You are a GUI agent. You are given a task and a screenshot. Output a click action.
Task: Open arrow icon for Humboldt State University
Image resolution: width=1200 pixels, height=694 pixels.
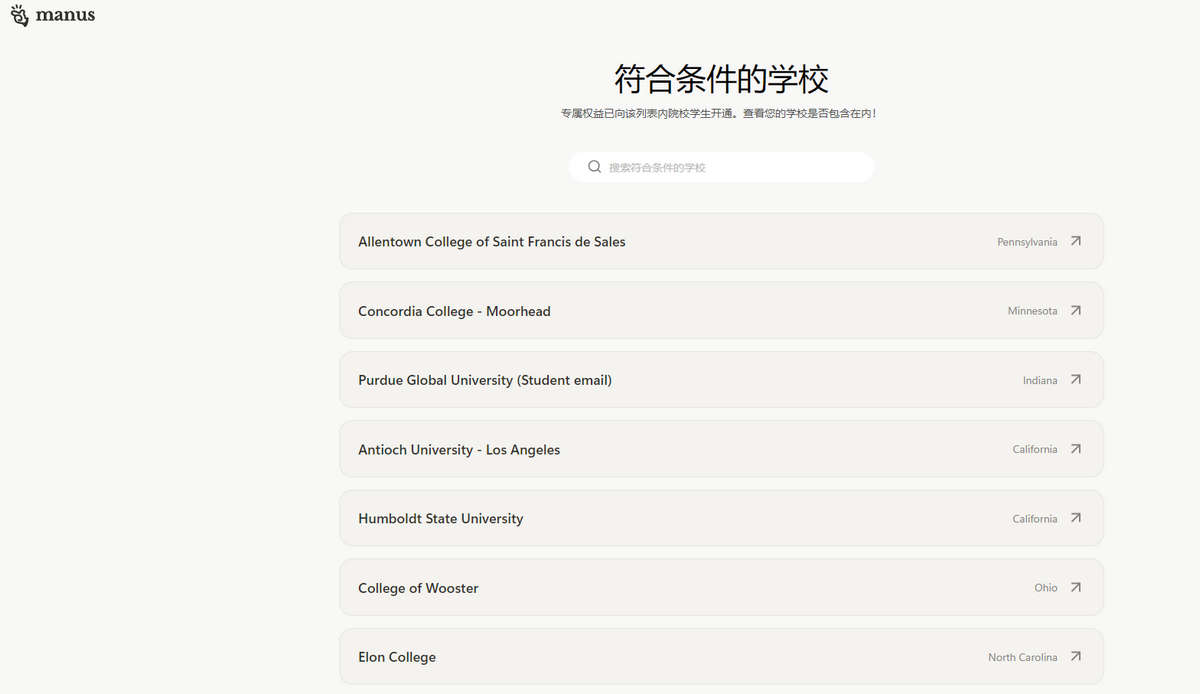(x=1075, y=518)
